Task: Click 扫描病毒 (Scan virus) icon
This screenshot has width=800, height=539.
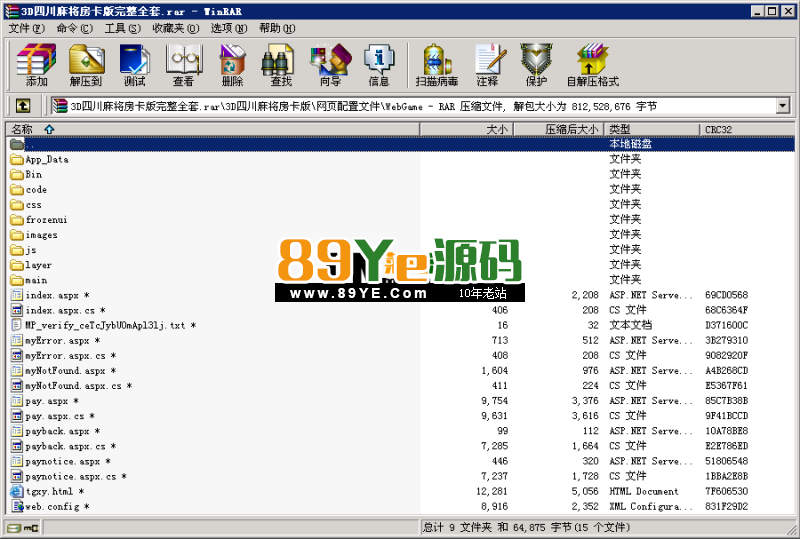Action: point(437,65)
